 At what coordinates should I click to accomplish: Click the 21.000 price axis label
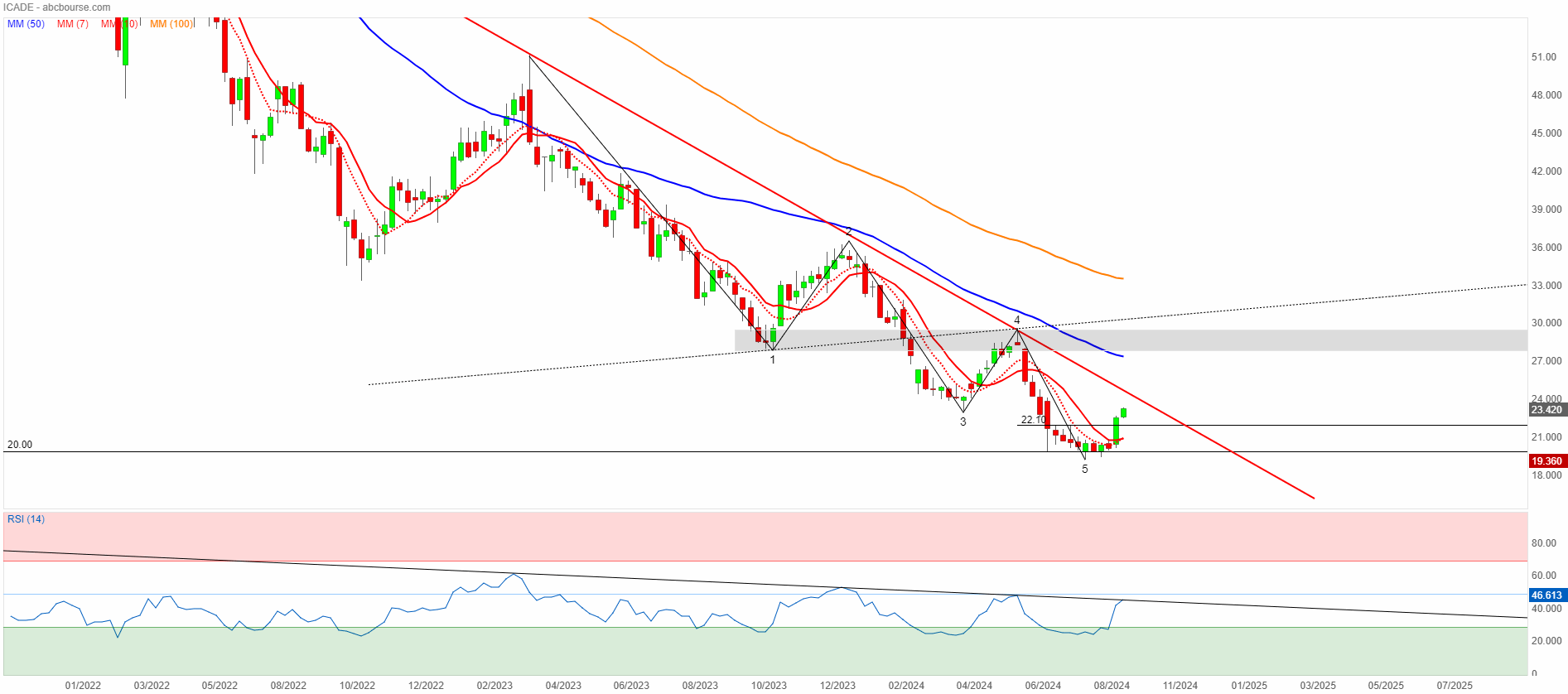pyautogui.click(x=1546, y=437)
